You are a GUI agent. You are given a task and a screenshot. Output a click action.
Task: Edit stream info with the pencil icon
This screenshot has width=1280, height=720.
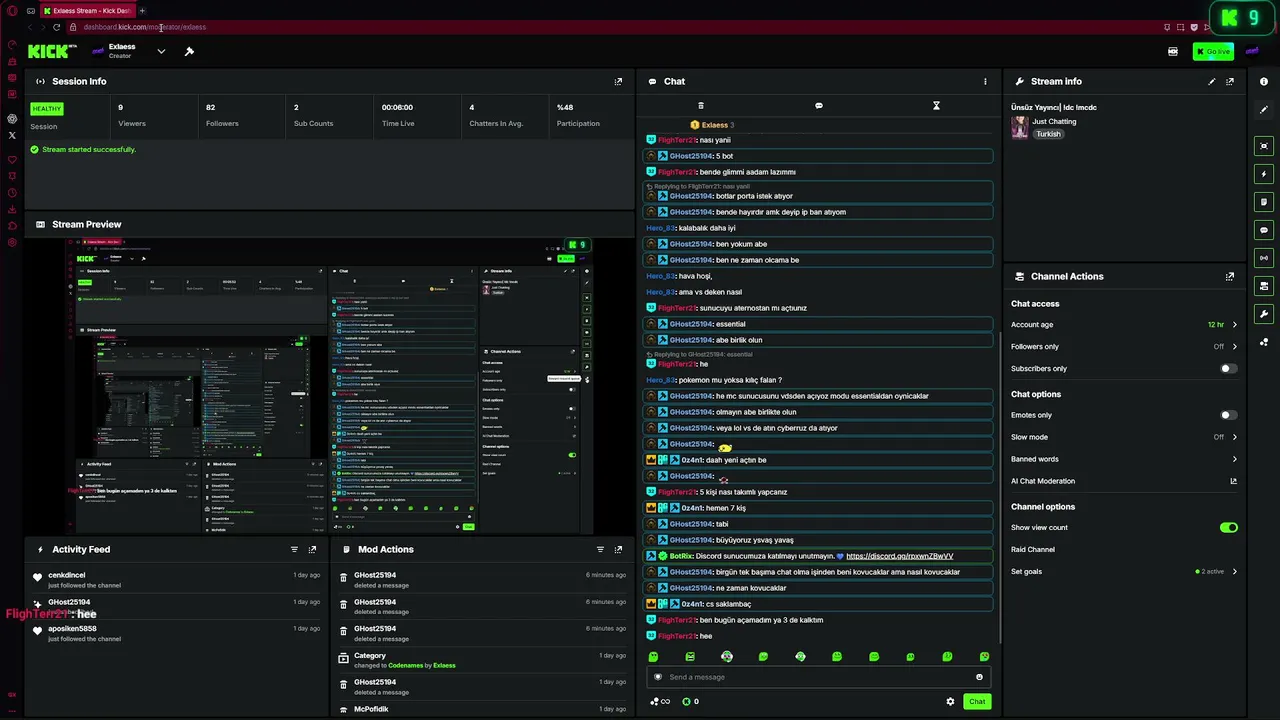coord(1212,81)
